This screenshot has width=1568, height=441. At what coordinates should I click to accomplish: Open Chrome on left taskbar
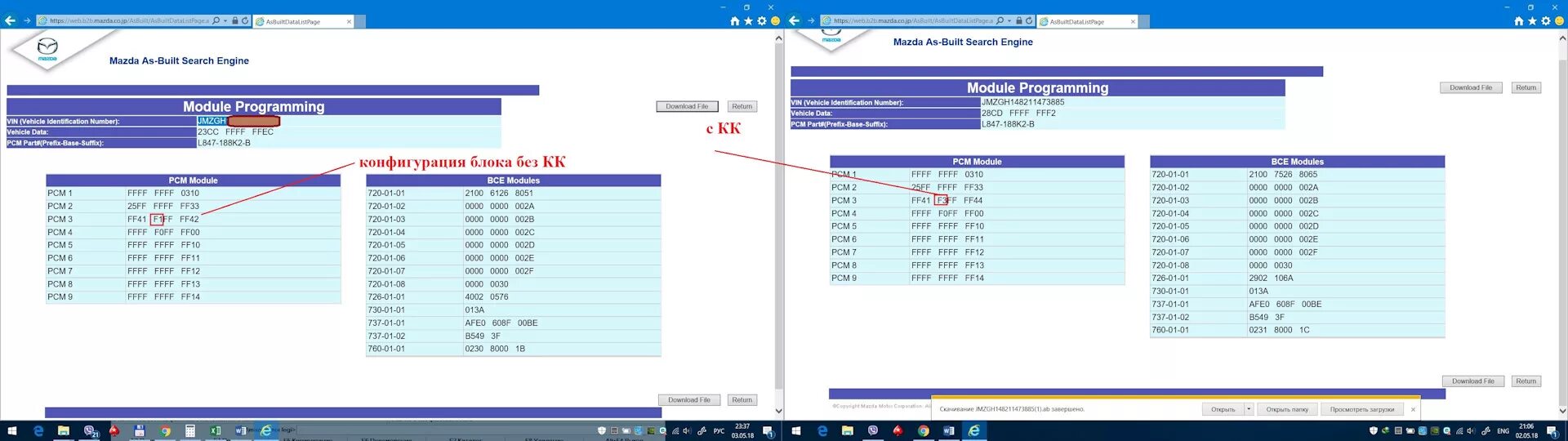[165, 431]
